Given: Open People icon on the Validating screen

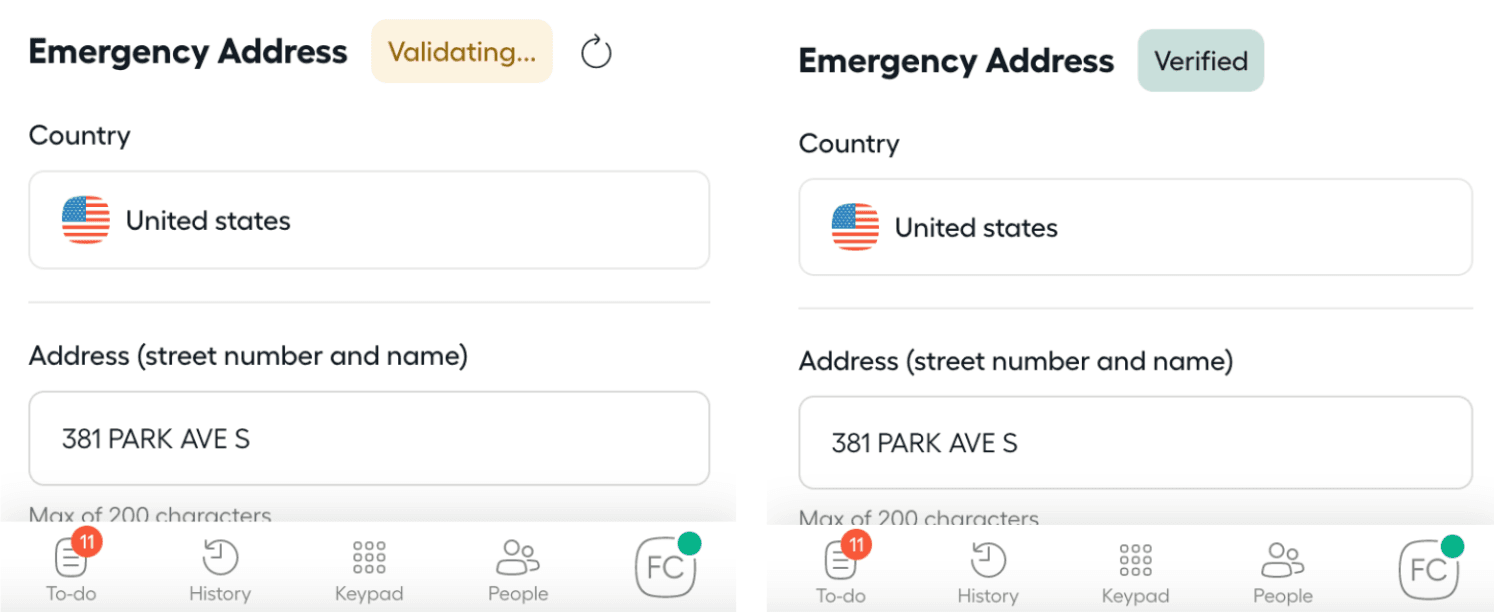Looking at the screenshot, I should [518, 557].
